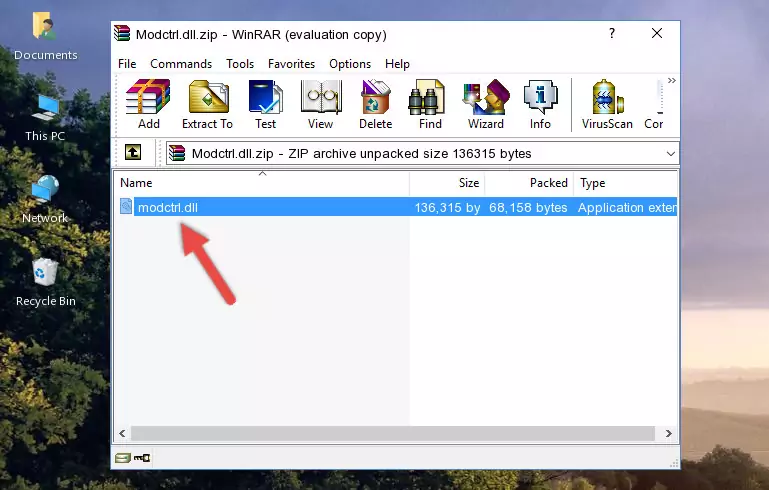Open the Commands menu
This screenshot has width=769, height=490.
[x=181, y=64]
